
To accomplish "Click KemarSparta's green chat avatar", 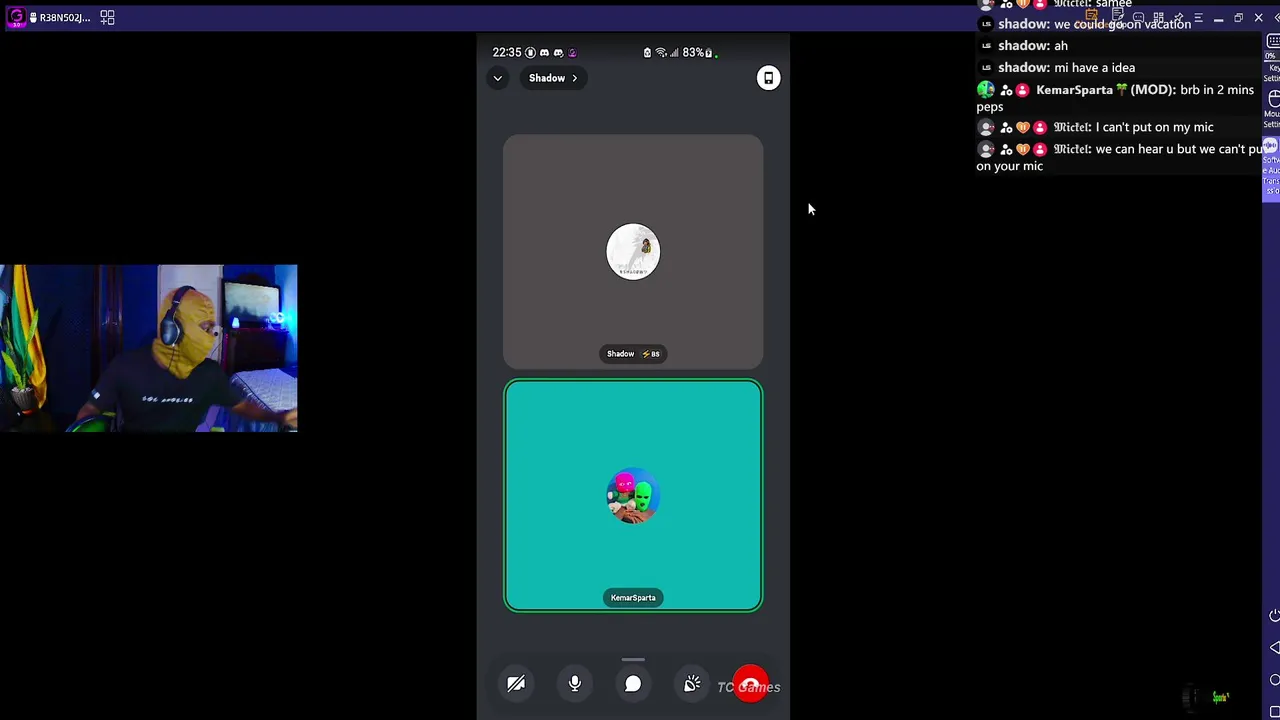I will coord(985,90).
